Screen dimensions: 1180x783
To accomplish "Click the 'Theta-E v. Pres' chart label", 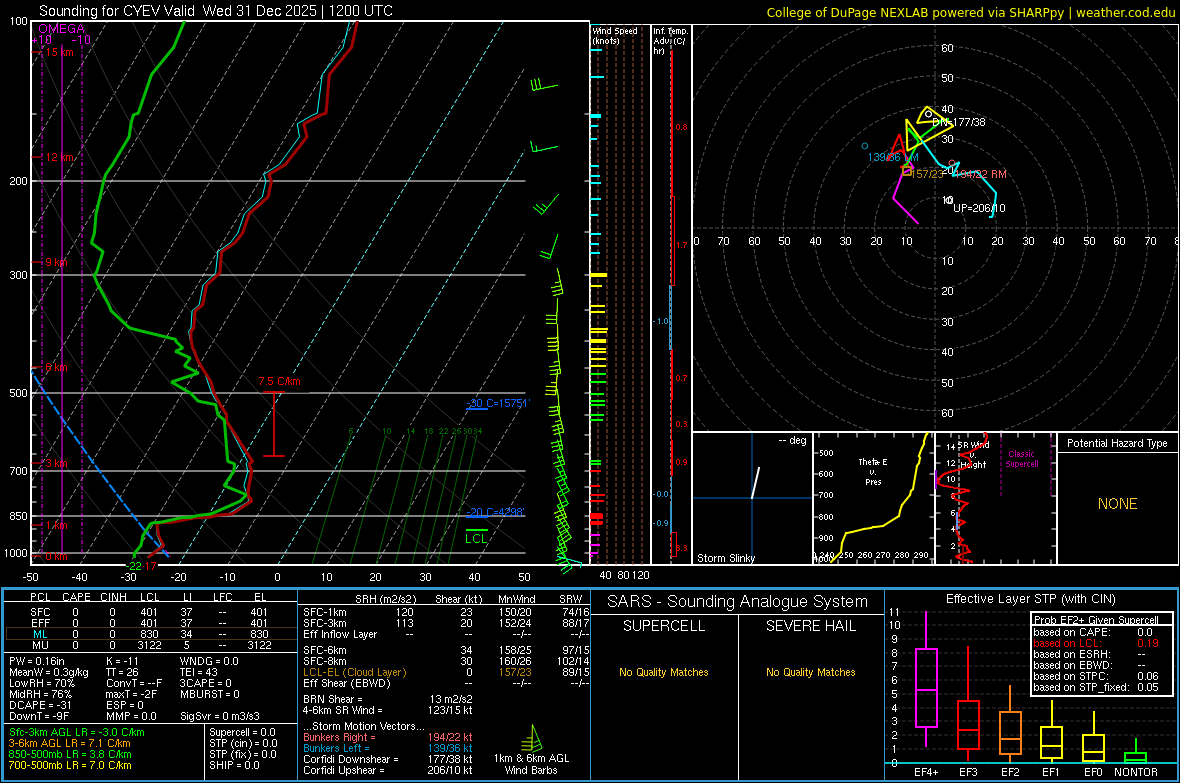I will (873, 471).
